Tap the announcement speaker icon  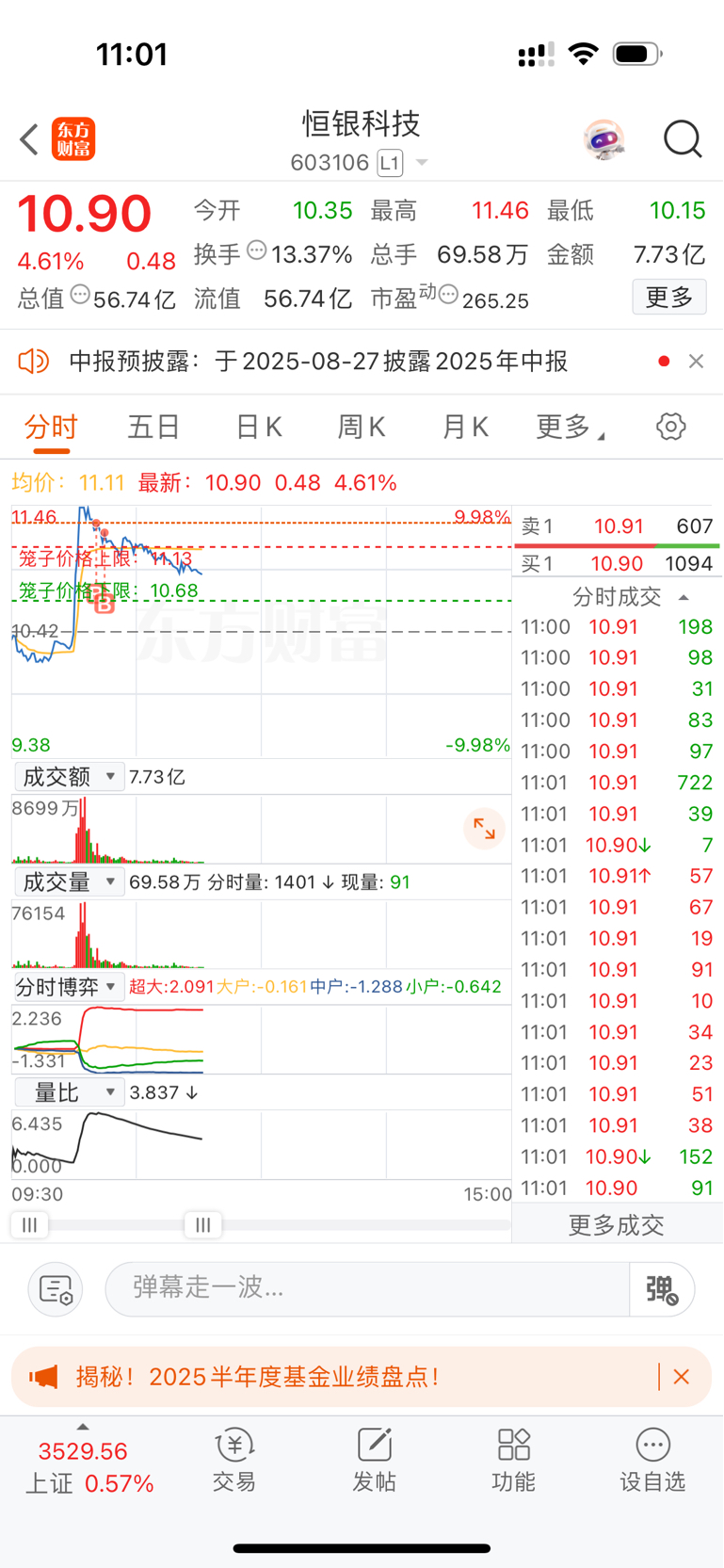tap(34, 361)
